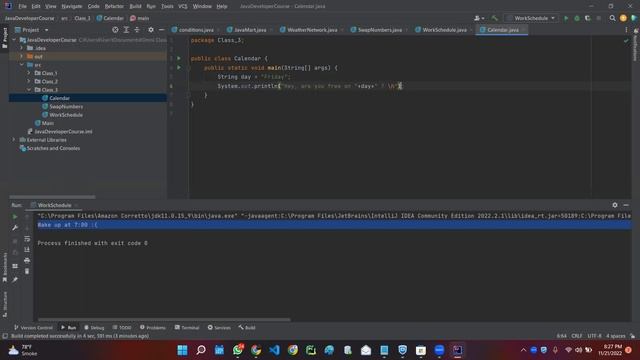640x360 pixels.
Task: Open Run panel settings gear
Action: pyautogui.click(x=615, y=205)
